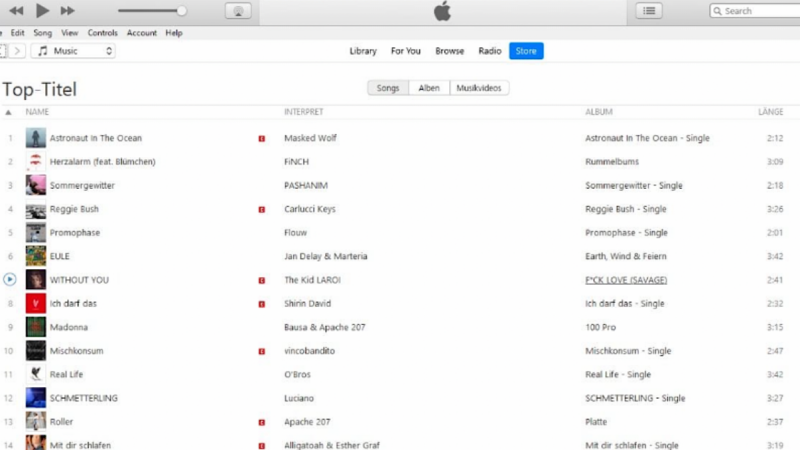This screenshot has height=450, width=800.
Task: Click the artist name Masked Wolf
Action: (x=310, y=138)
